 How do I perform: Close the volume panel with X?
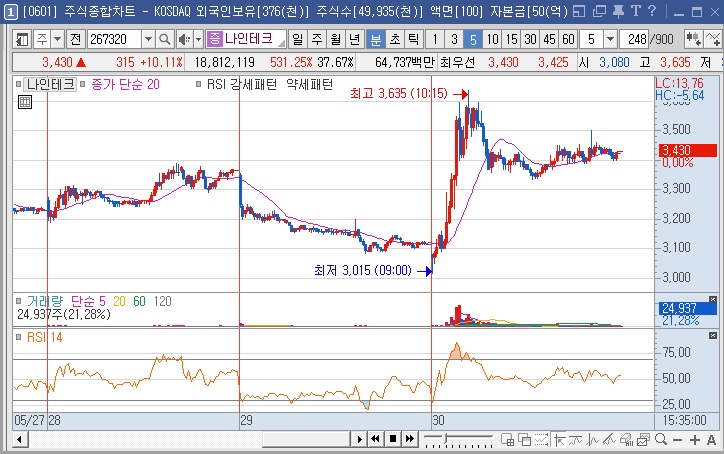(x=713, y=299)
